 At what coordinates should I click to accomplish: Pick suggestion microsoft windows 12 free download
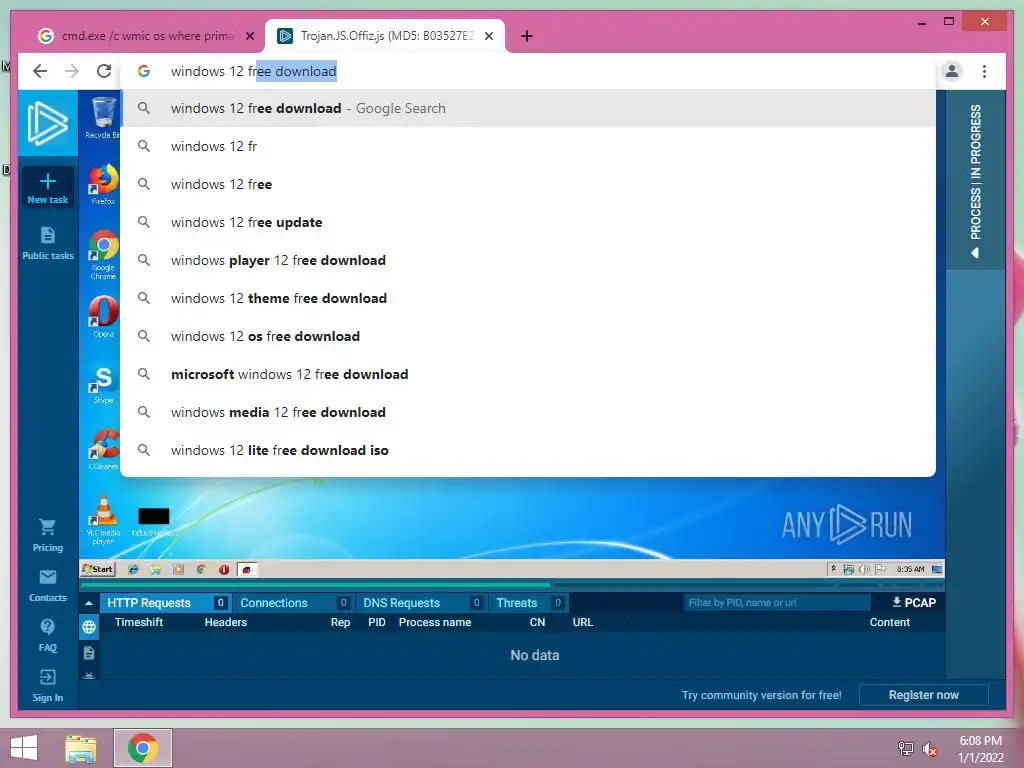[x=528, y=374]
